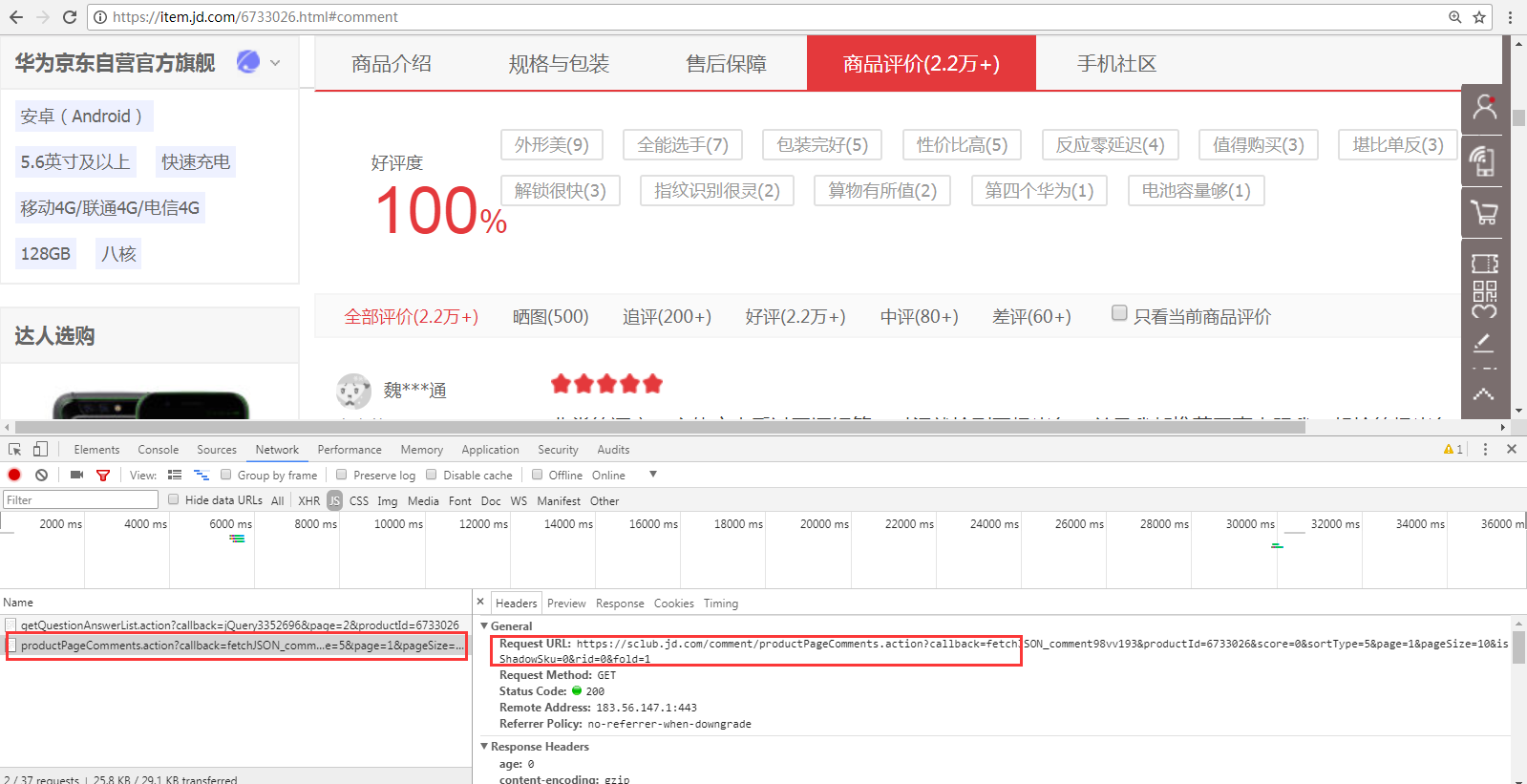Screen dimensions: 1527x784
Task: Tick the Disable cache checkbox
Action: [x=432, y=475]
